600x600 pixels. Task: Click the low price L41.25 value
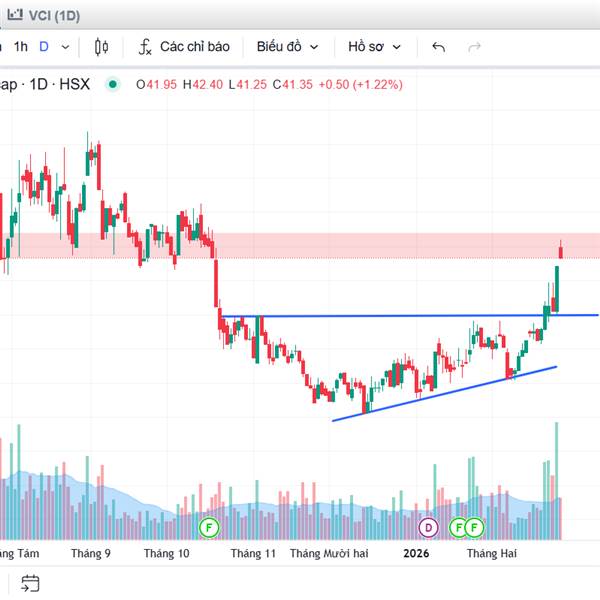[248, 84]
